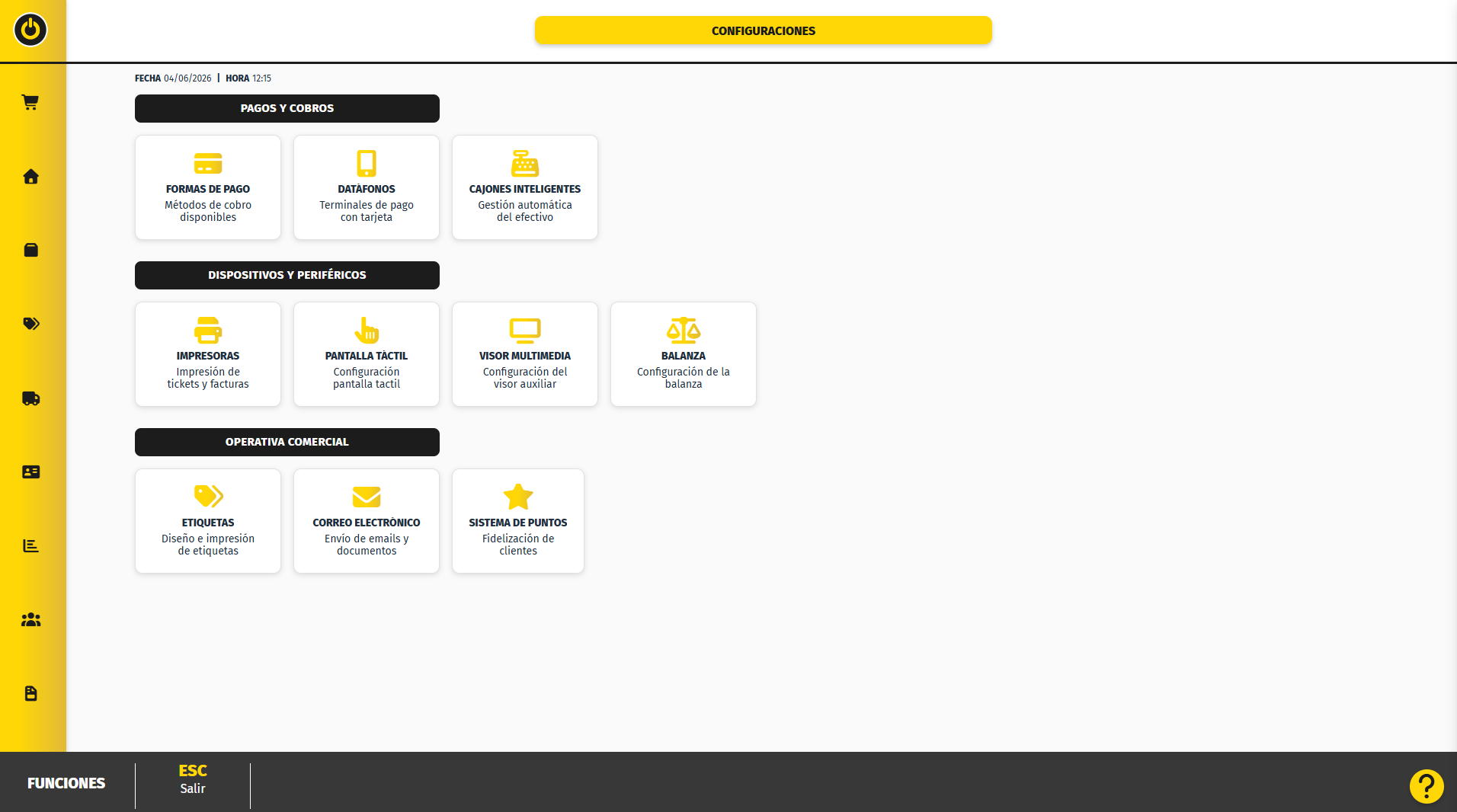Select the price tags sidebar icon
The height and width of the screenshot is (812, 1457).
point(30,324)
